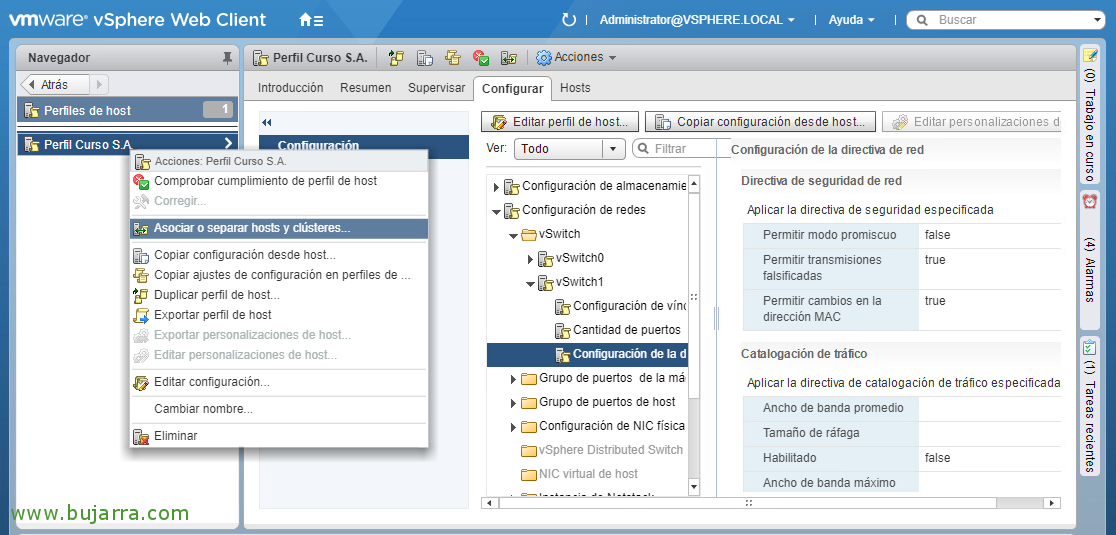
Task: Click the tree scrollbar up arrow
Action: pyautogui.click(x=694, y=184)
